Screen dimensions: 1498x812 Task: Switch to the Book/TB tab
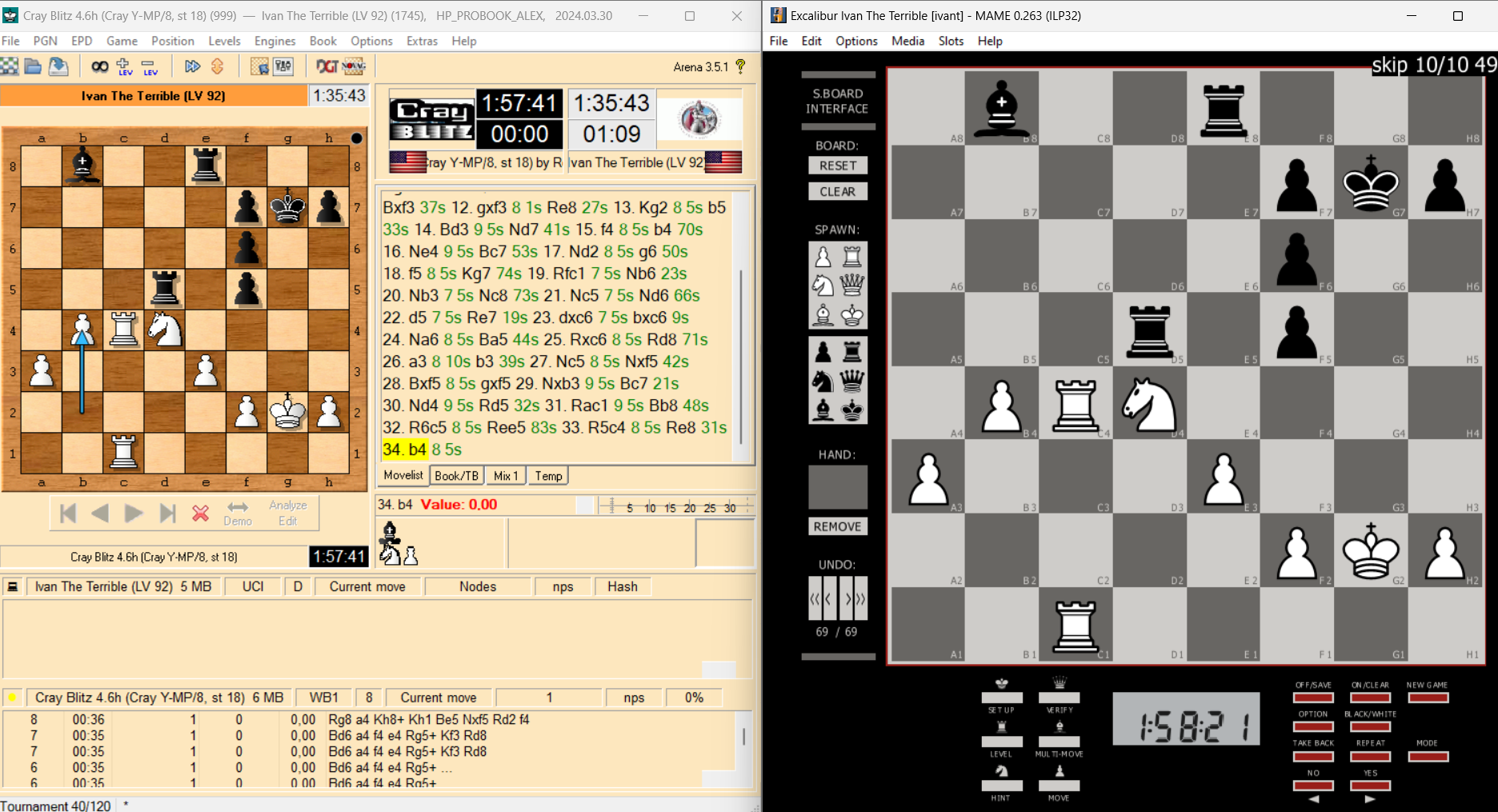tap(456, 476)
